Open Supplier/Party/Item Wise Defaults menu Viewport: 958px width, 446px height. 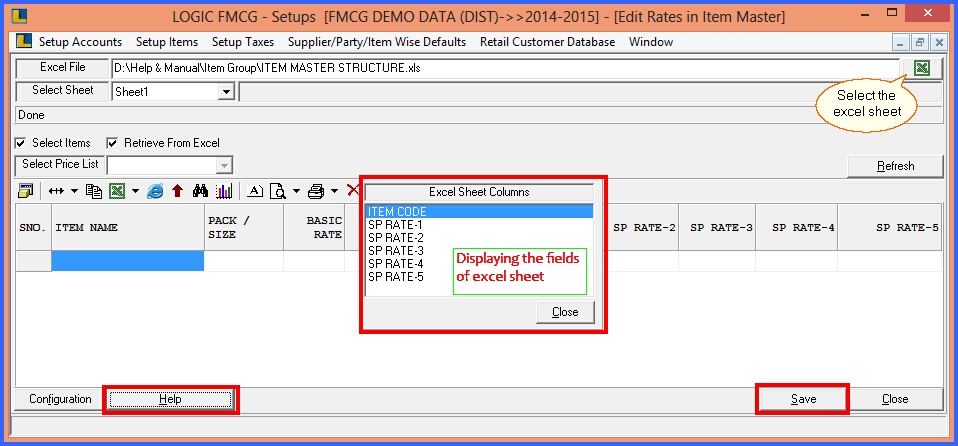(x=377, y=42)
